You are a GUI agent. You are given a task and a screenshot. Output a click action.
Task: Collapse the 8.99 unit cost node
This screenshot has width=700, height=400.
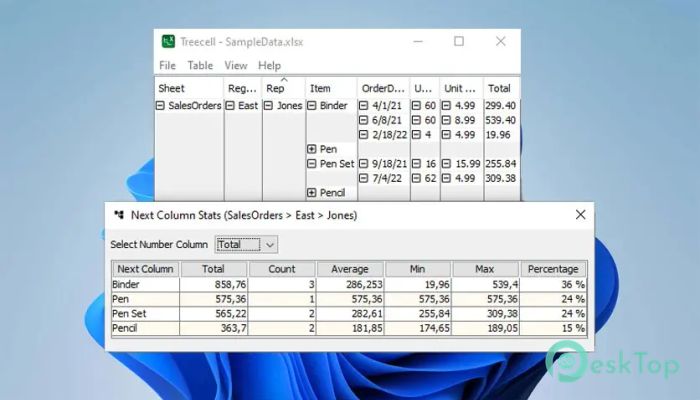446,120
